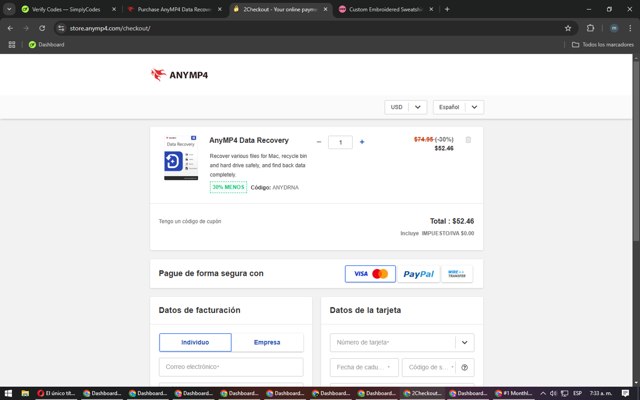640x400 pixels.
Task: Close the 2Checkout tab
Action: [x=325, y=9]
